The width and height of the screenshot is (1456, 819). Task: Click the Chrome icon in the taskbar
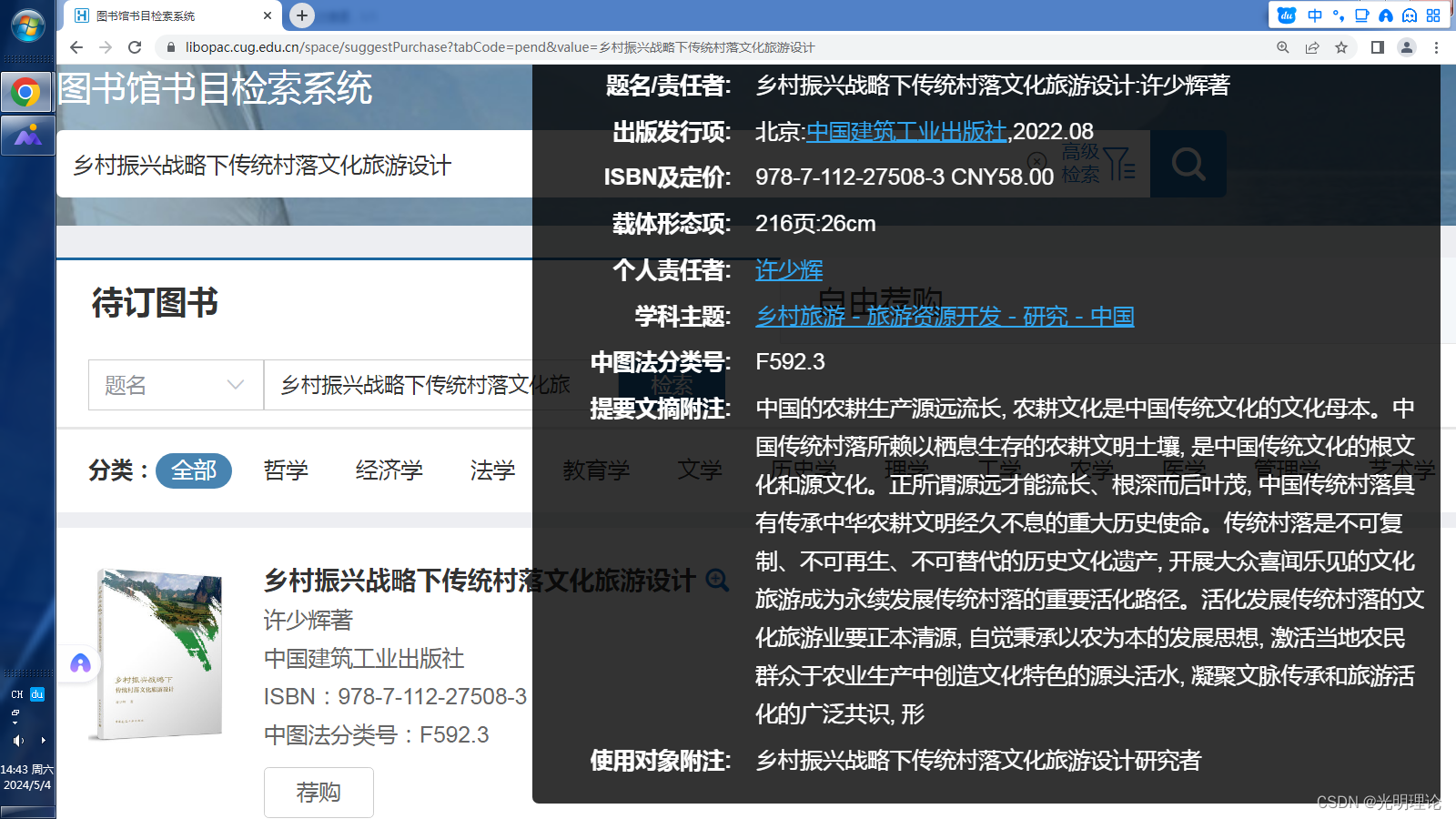point(26,92)
